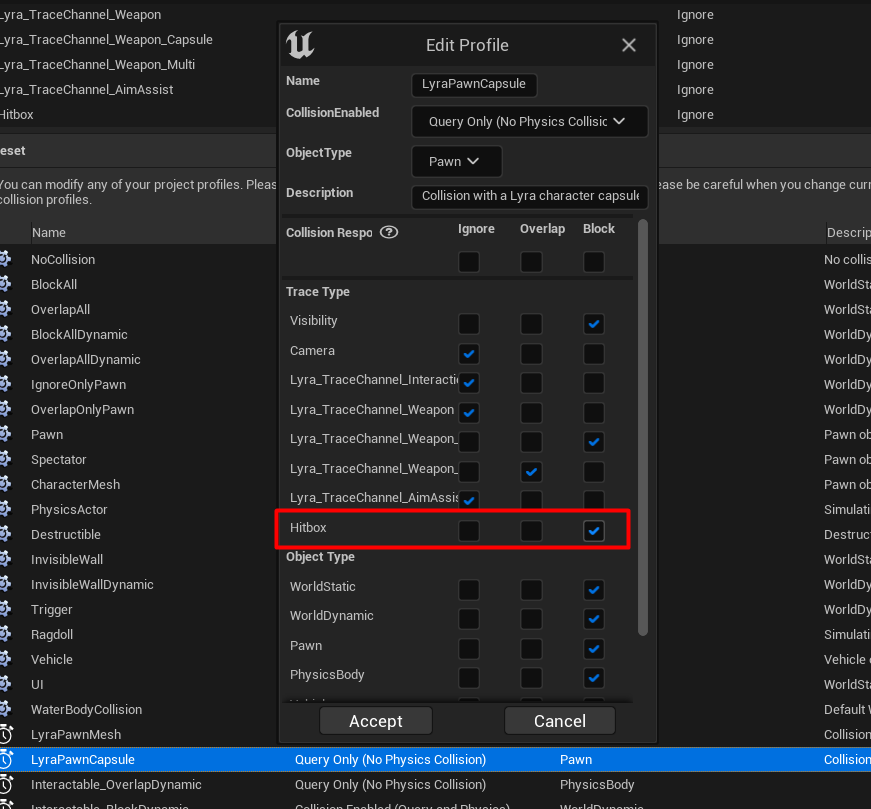This screenshot has height=809, width=871.
Task: Set WorldDynamic response to Ignore
Action: (469, 618)
